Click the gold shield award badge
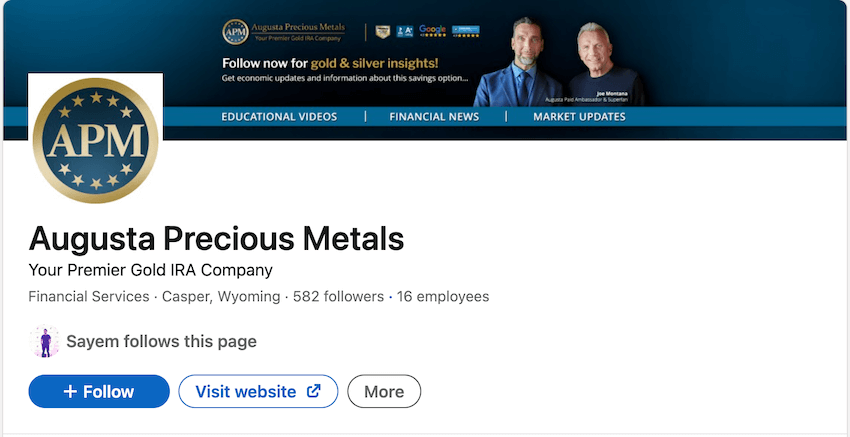Image resolution: width=850 pixels, height=437 pixels. pos(382,32)
